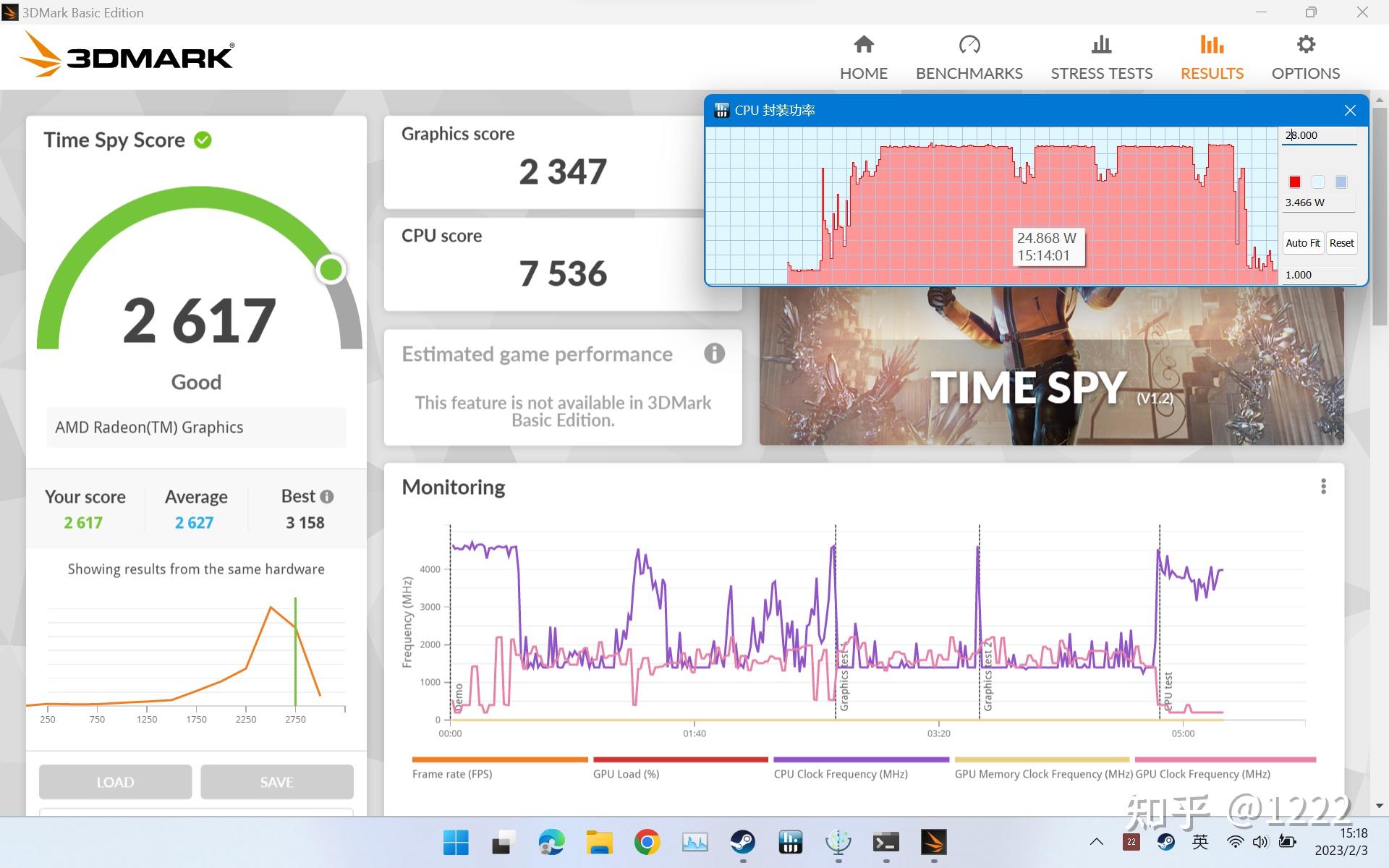Show info for Estimated game performance

coord(714,354)
